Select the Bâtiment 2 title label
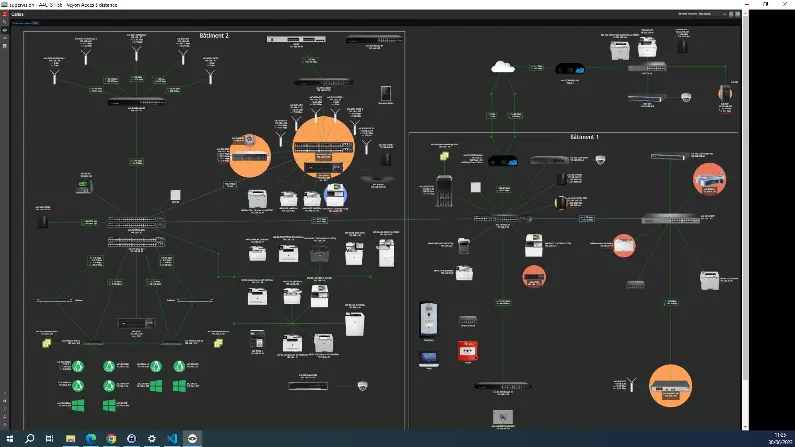This screenshot has height=447, width=795. pos(214,35)
